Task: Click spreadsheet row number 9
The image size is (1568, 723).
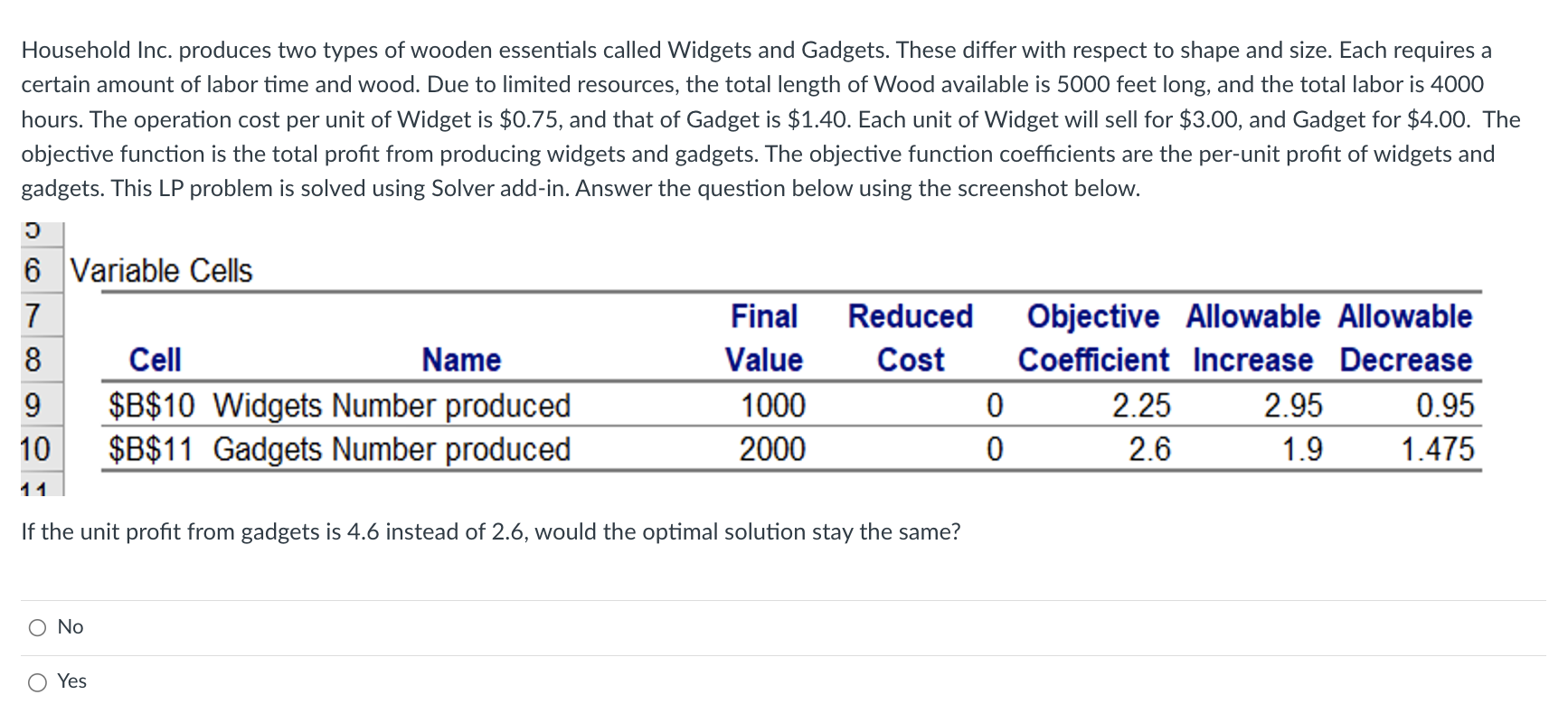Action: tap(33, 406)
